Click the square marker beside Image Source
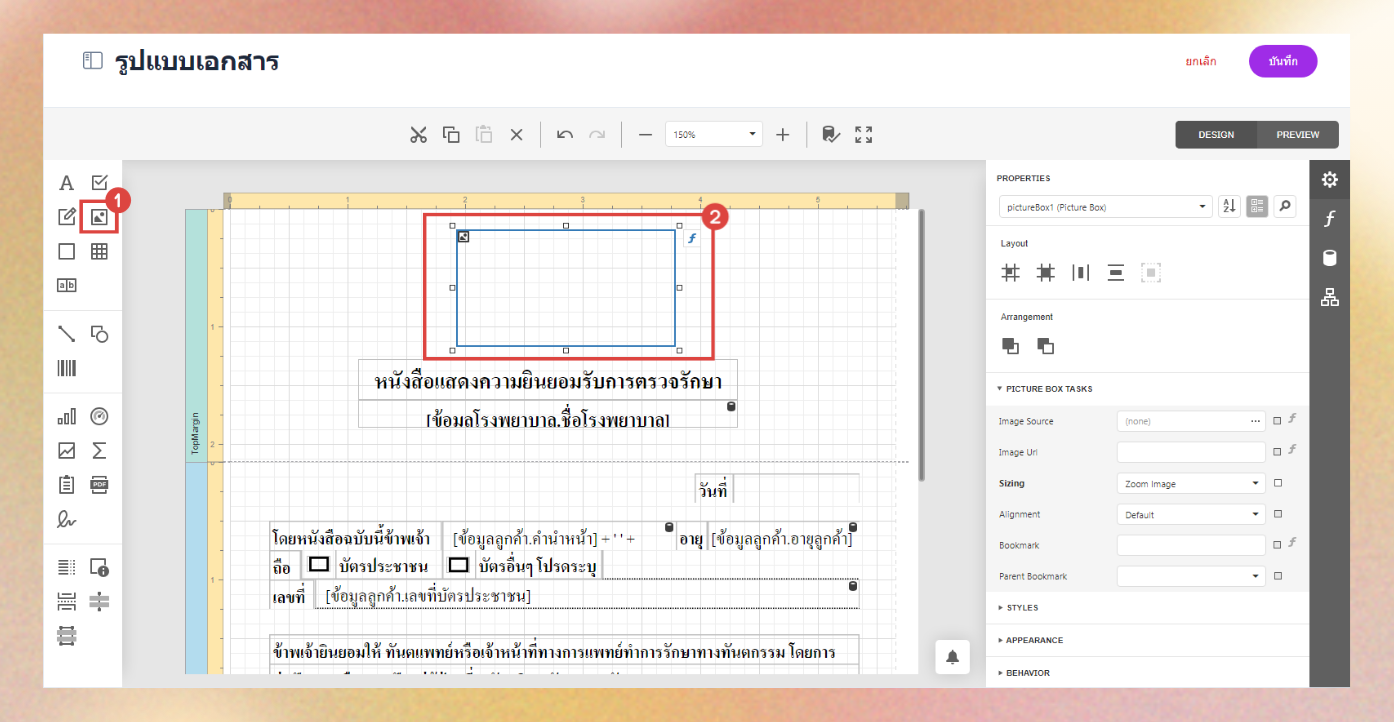 pos(1277,422)
